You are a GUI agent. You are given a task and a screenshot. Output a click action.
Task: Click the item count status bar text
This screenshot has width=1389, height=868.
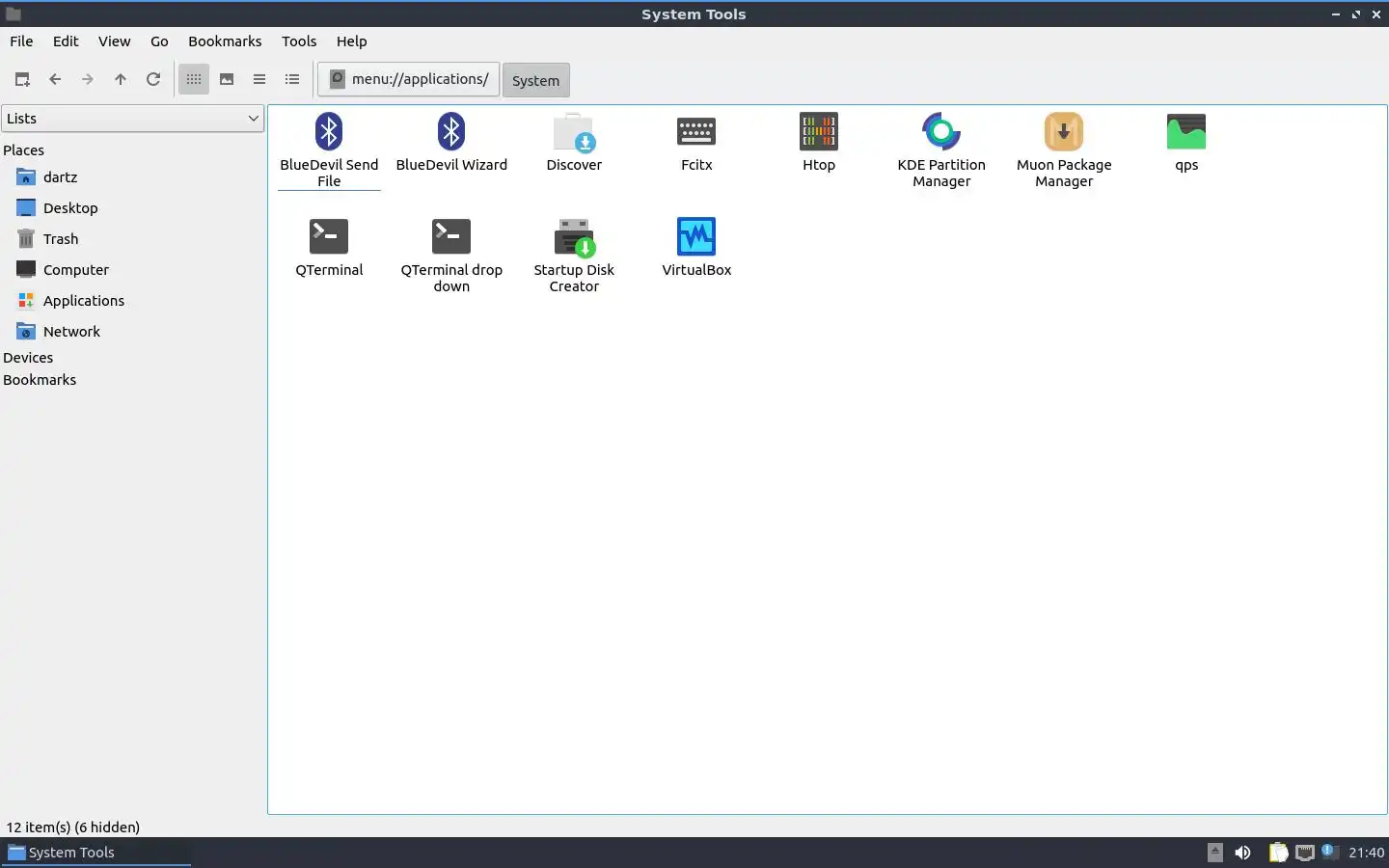tap(73, 827)
